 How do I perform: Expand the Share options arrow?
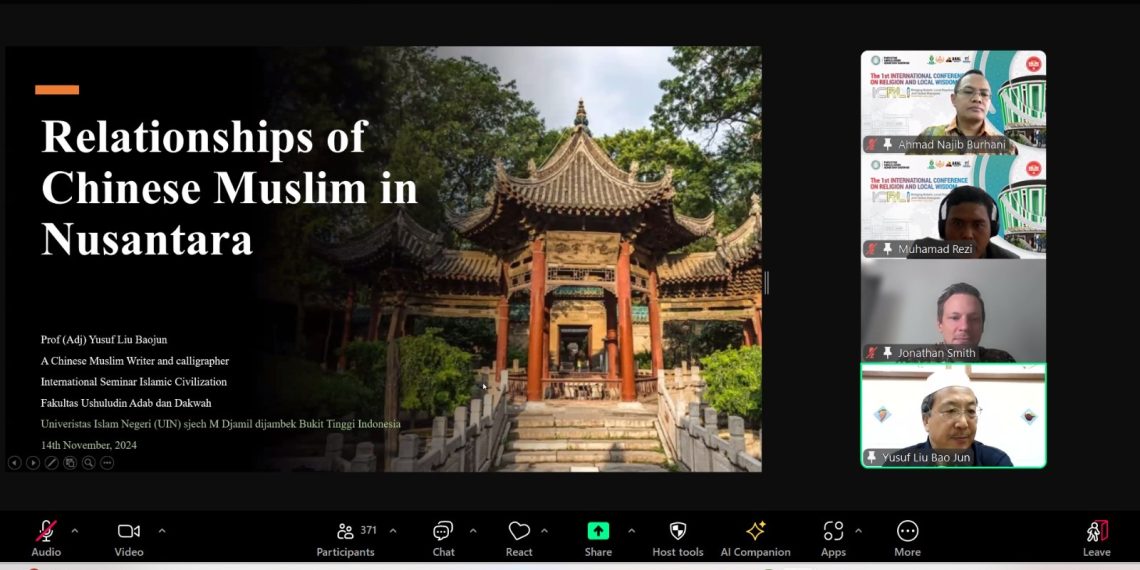tap(631, 530)
